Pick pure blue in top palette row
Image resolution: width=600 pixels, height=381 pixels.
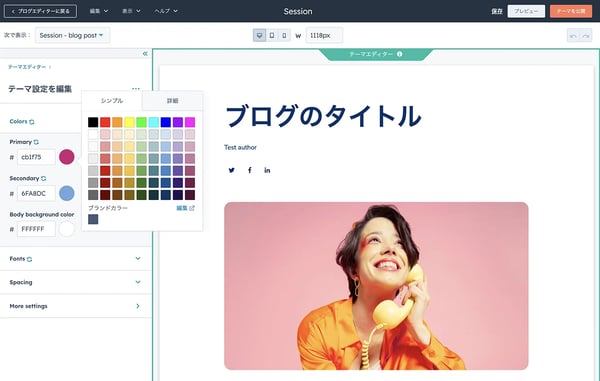tap(166, 122)
